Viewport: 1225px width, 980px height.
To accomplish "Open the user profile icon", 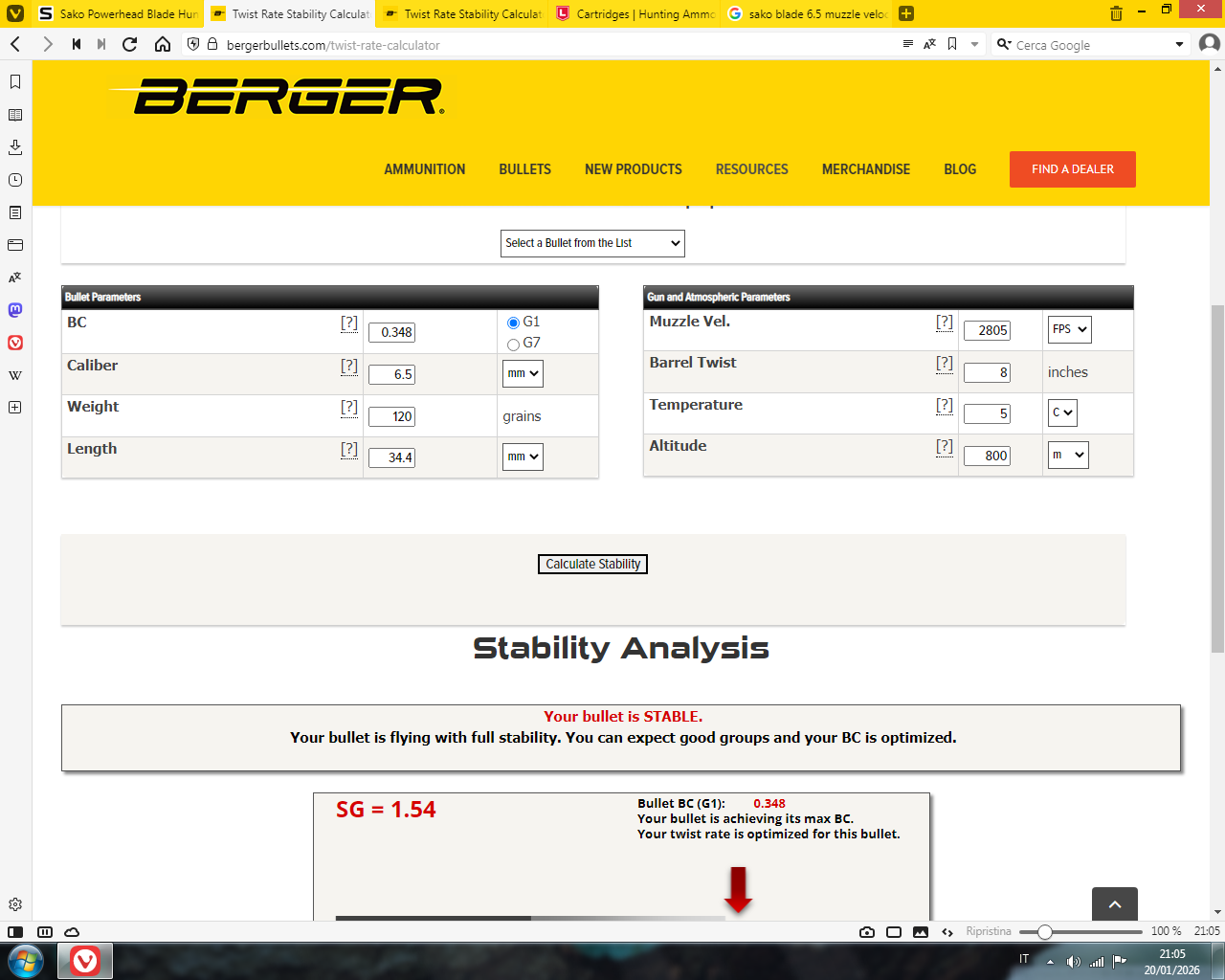I will 1210,44.
